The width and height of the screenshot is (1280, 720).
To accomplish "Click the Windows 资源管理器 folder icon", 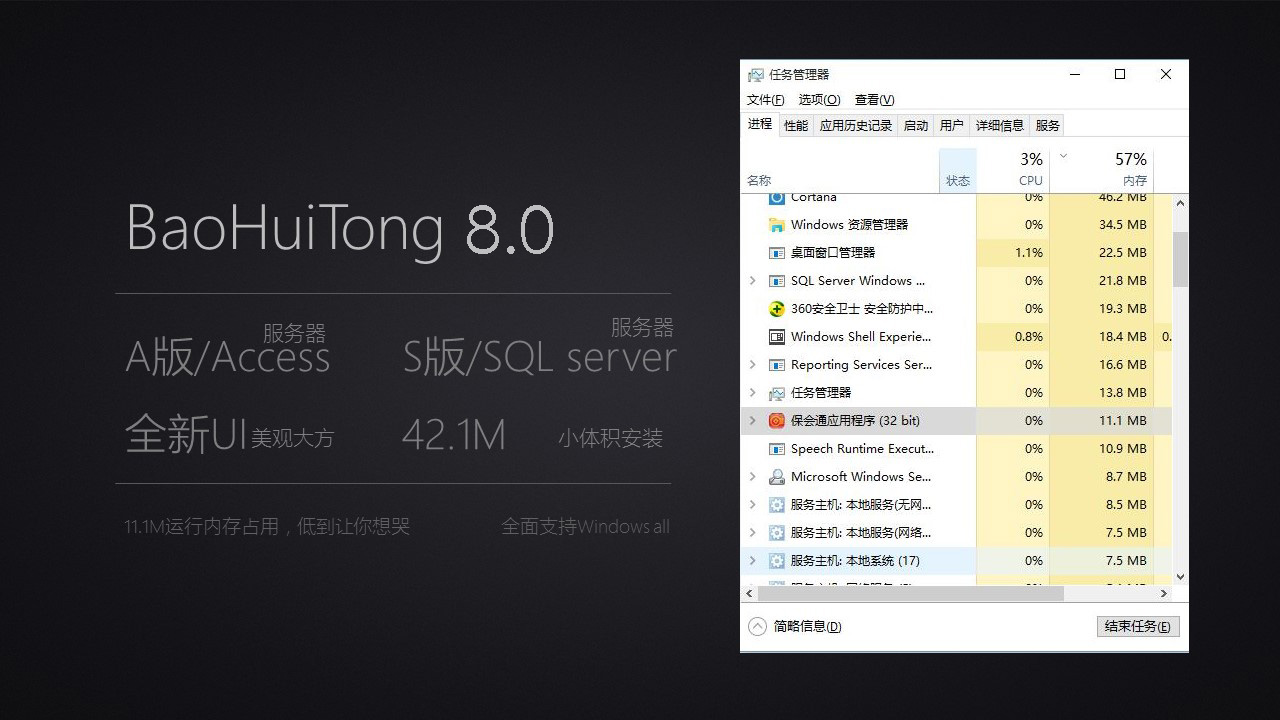I will coord(776,225).
